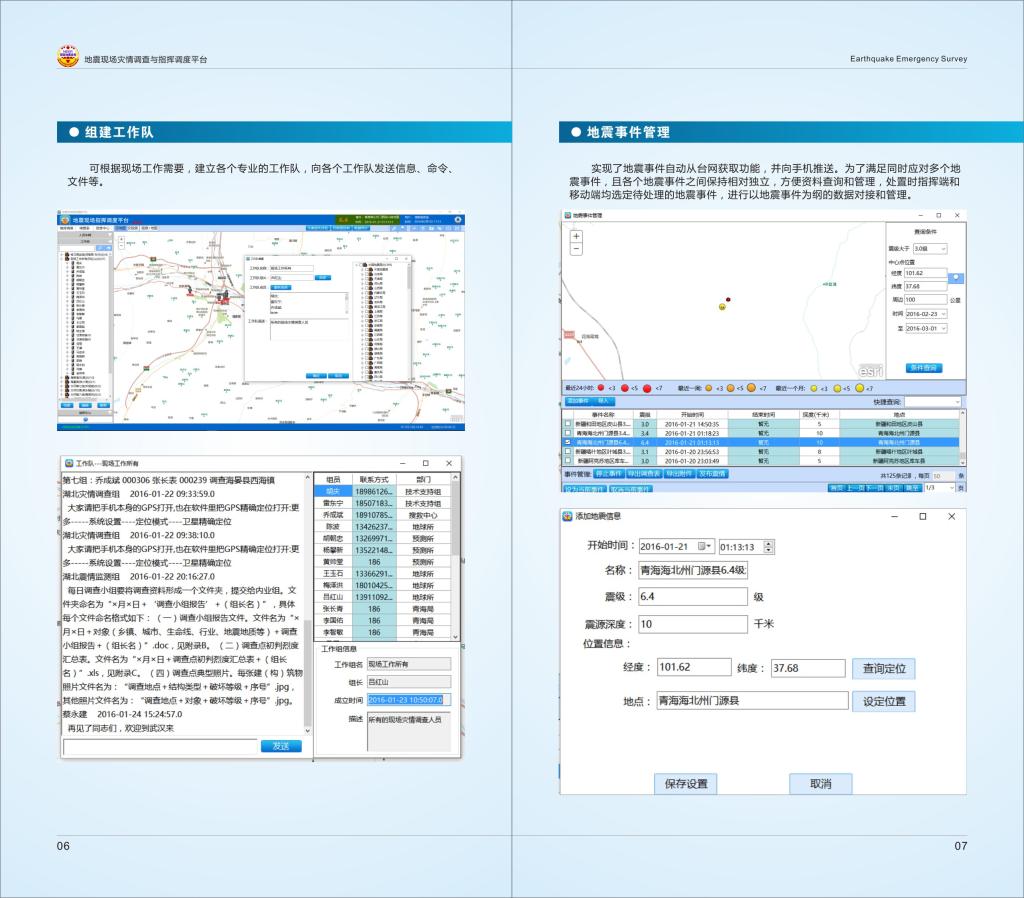Uncheck the selected 6.4 magnitude event row
Image resolution: width=1024 pixels, height=898 pixels.
tap(568, 442)
